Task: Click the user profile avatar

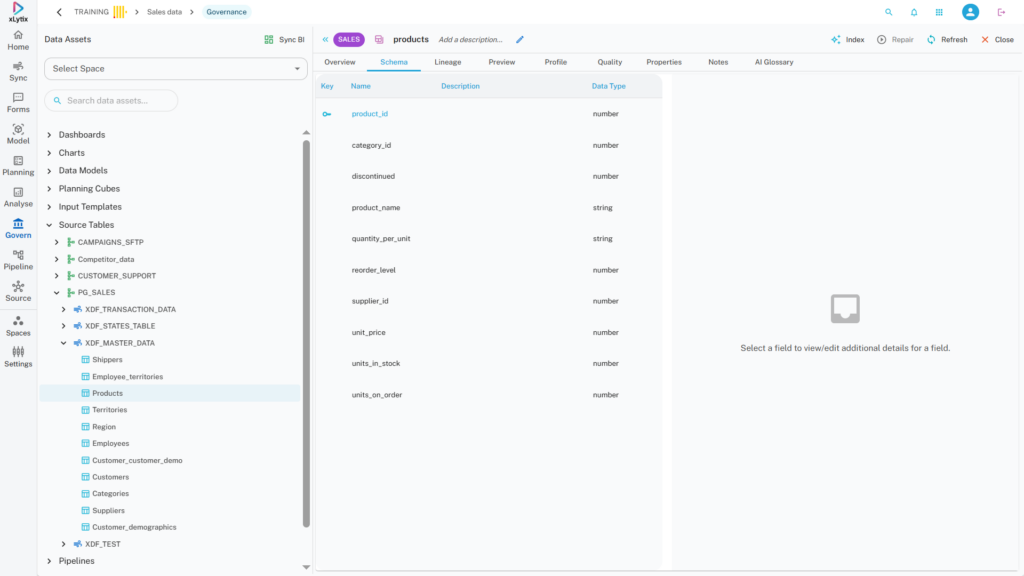Action: tap(970, 12)
